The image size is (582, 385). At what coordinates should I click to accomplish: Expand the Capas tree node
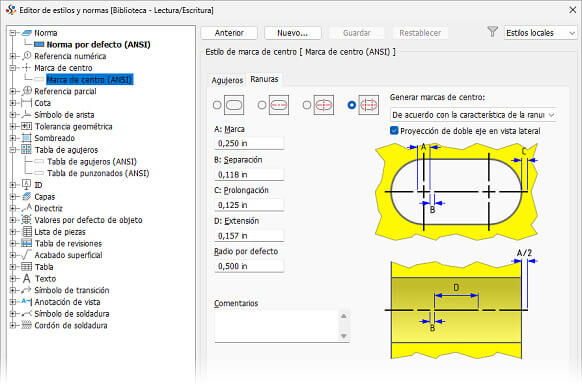tap(13, 196)
